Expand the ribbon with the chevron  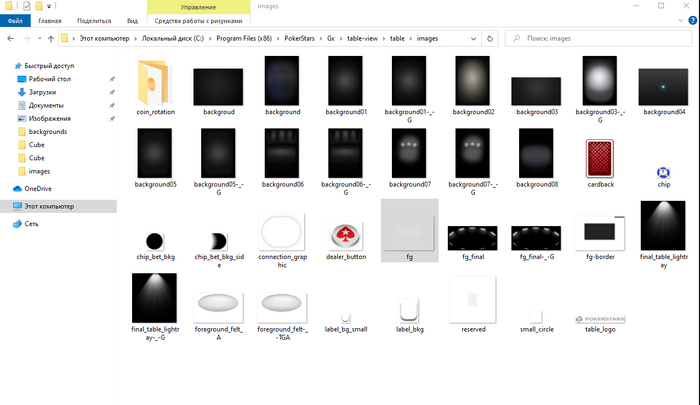[680, 21]
